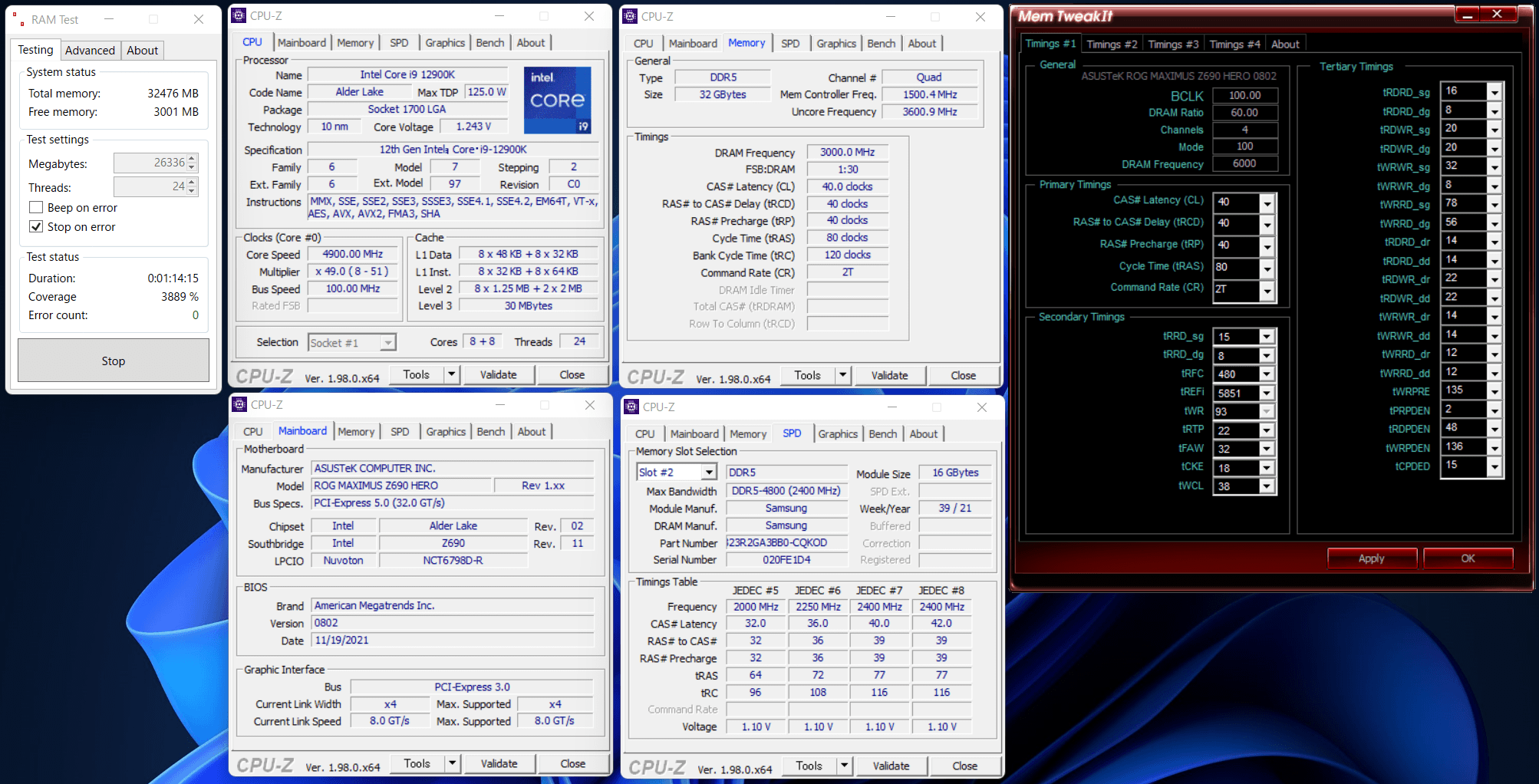Click the BIOS Version 0802 value
Viewport: 1539px width, 784px height.
(453, 623)
